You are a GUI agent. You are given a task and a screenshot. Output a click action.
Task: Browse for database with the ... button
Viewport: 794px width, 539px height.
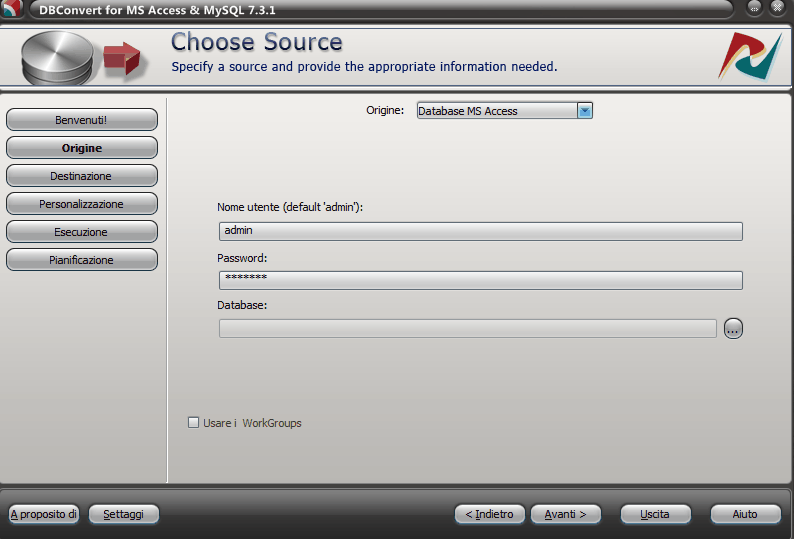[733, 329]
